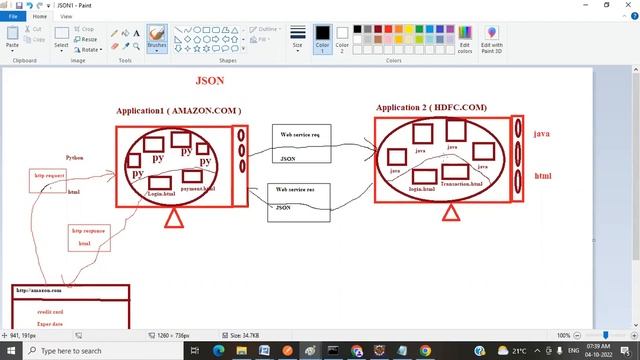
Task: Pick the red color swatch
Action: tap(388, 29)
